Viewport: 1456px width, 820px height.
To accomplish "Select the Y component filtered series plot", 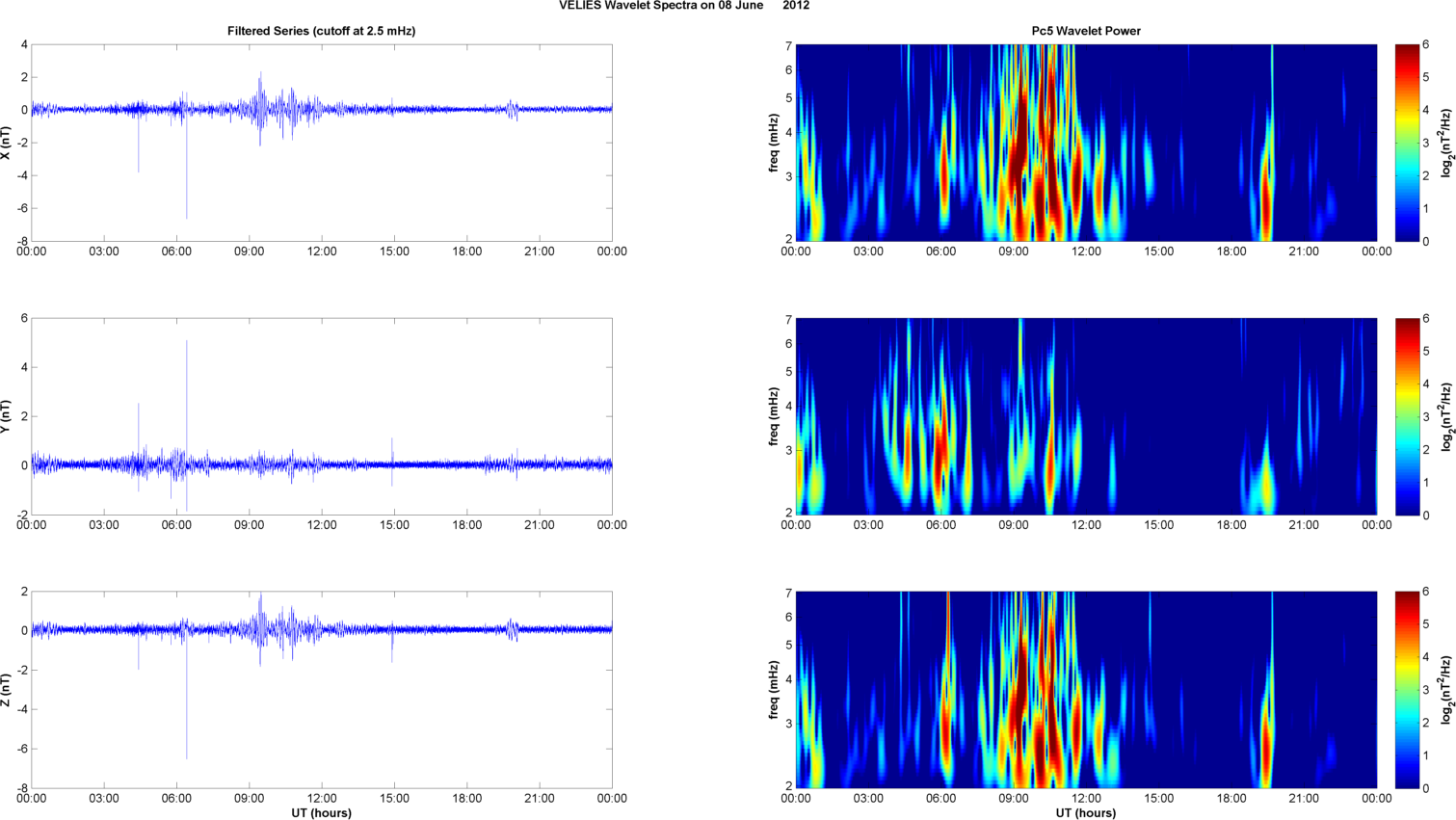I will 322,416.
